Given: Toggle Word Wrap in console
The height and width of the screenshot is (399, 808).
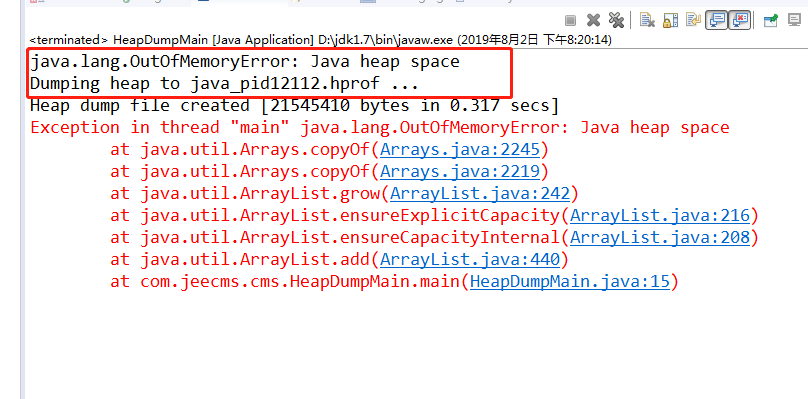Looking at the screenshot, I should coord(694,20).
